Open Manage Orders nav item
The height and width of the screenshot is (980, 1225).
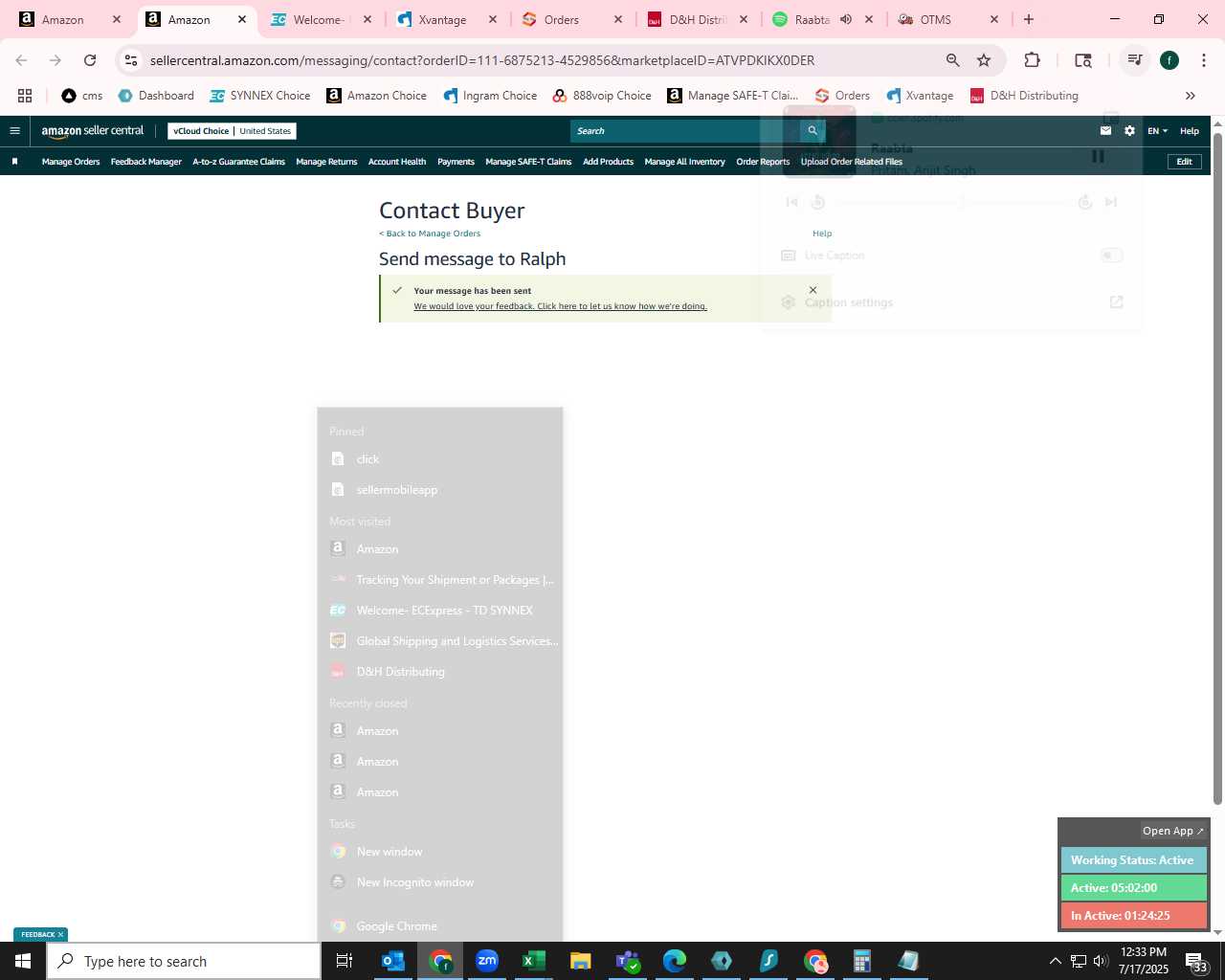(71, 162)
